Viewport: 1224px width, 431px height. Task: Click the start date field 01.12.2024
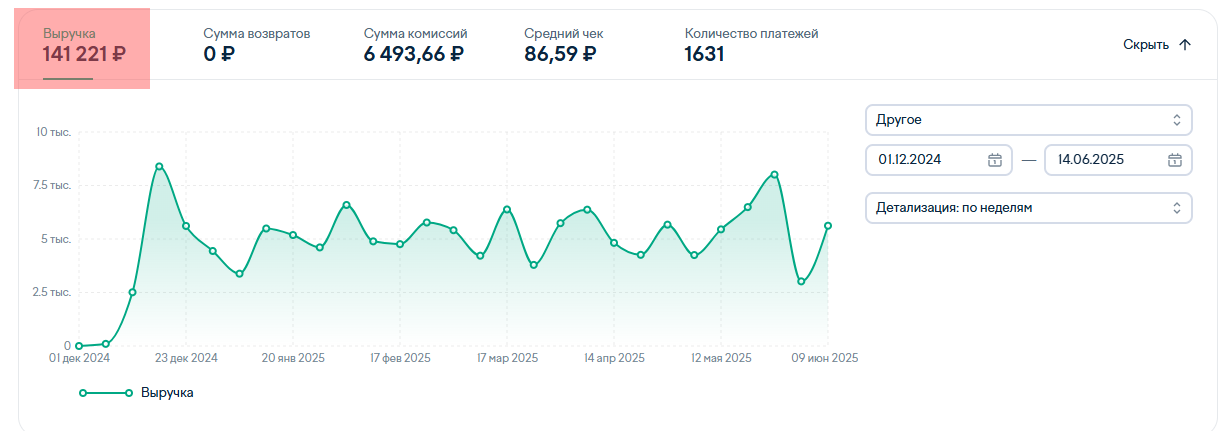(939, 160)
